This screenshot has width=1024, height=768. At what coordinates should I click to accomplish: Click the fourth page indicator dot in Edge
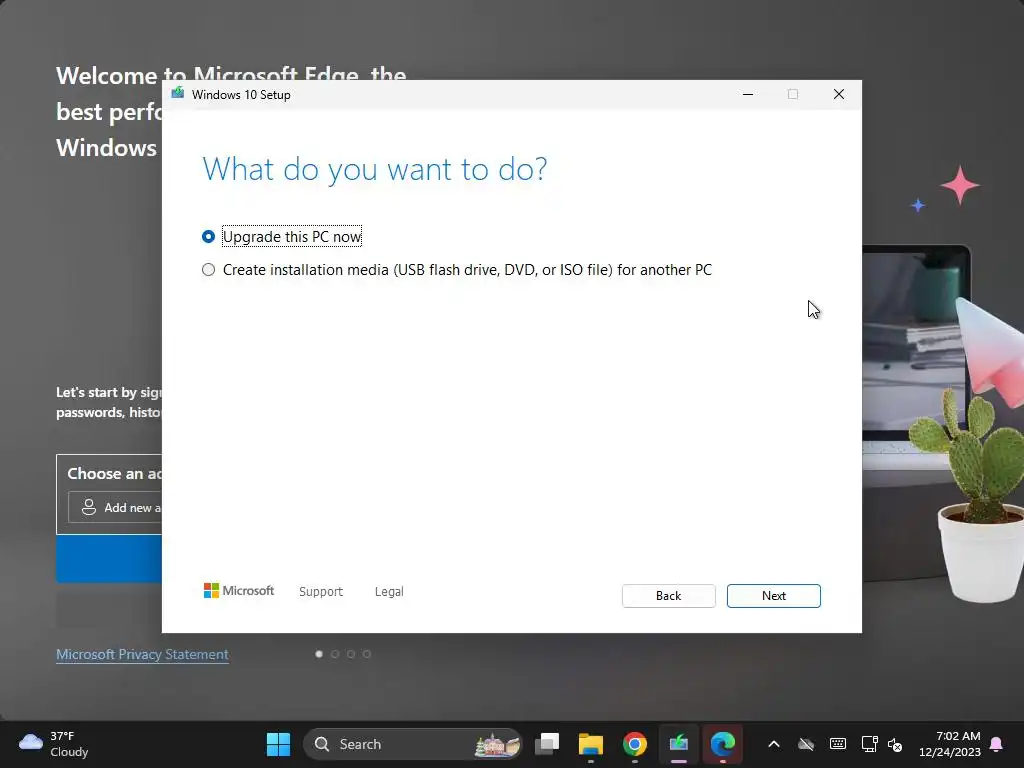click(367, 654)
